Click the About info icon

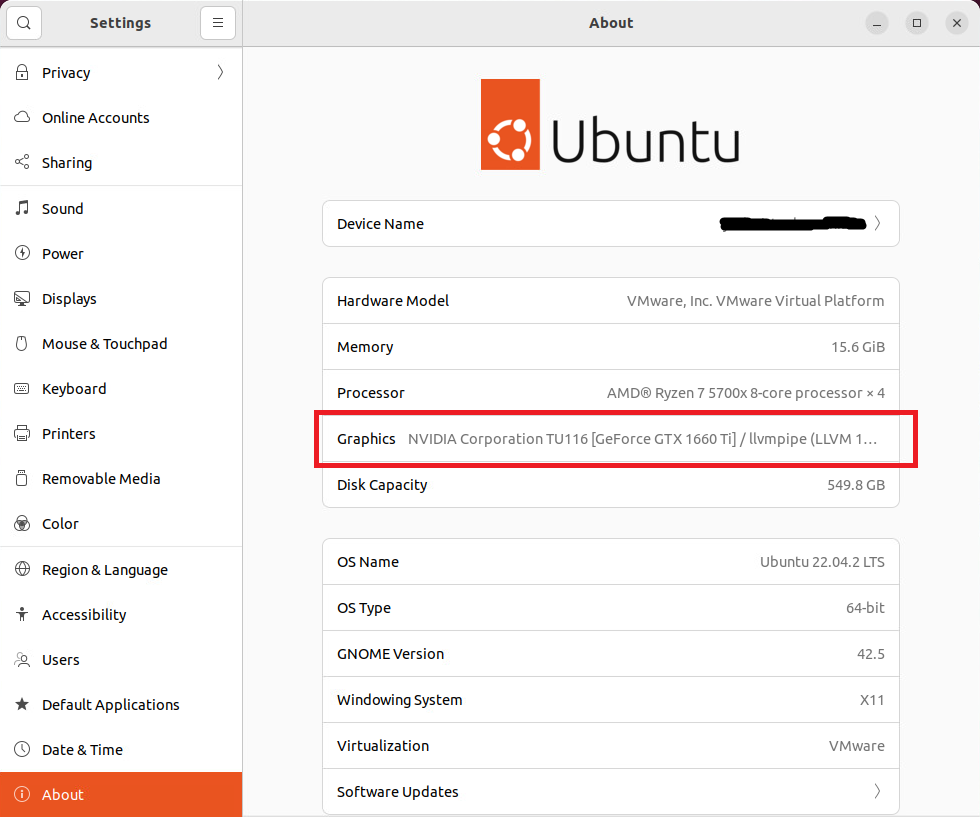(x=22, y=794)
